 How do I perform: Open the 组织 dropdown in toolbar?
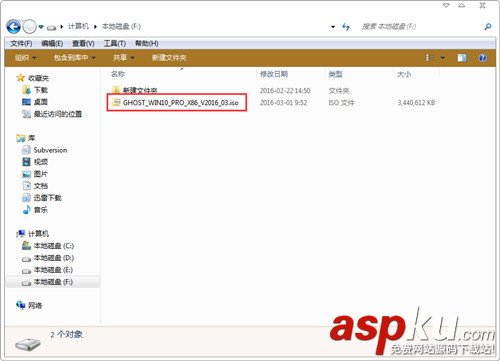pyautogui.click(x=25, y=58)
